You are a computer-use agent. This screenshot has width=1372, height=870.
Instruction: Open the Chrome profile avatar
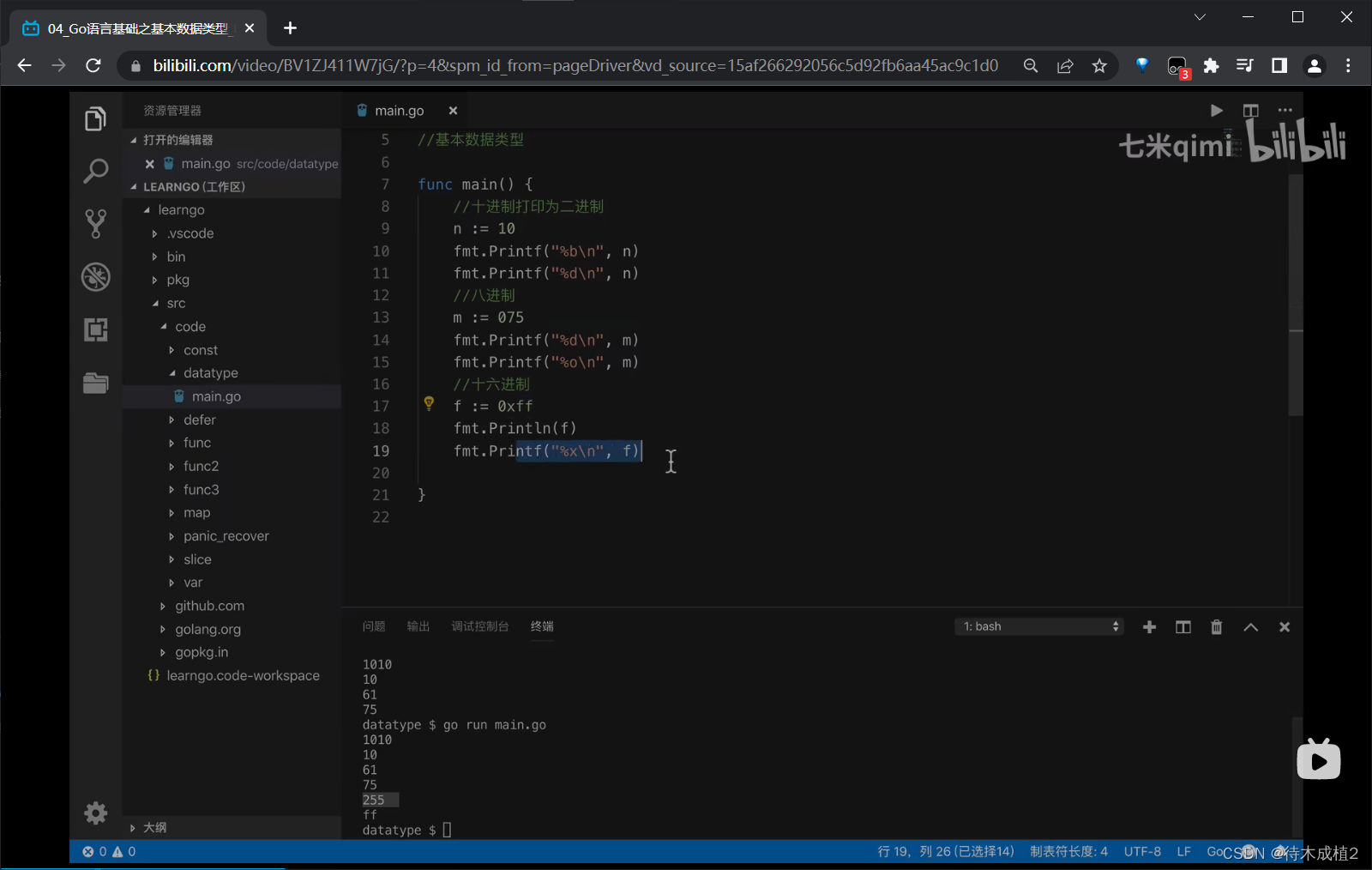click(1314, 66)
